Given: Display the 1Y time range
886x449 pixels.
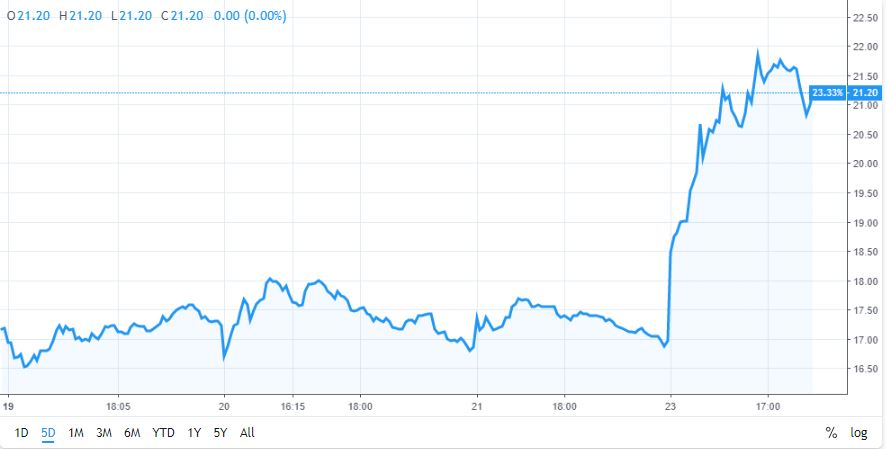Looking at the screenshot, I should (194, 433).
